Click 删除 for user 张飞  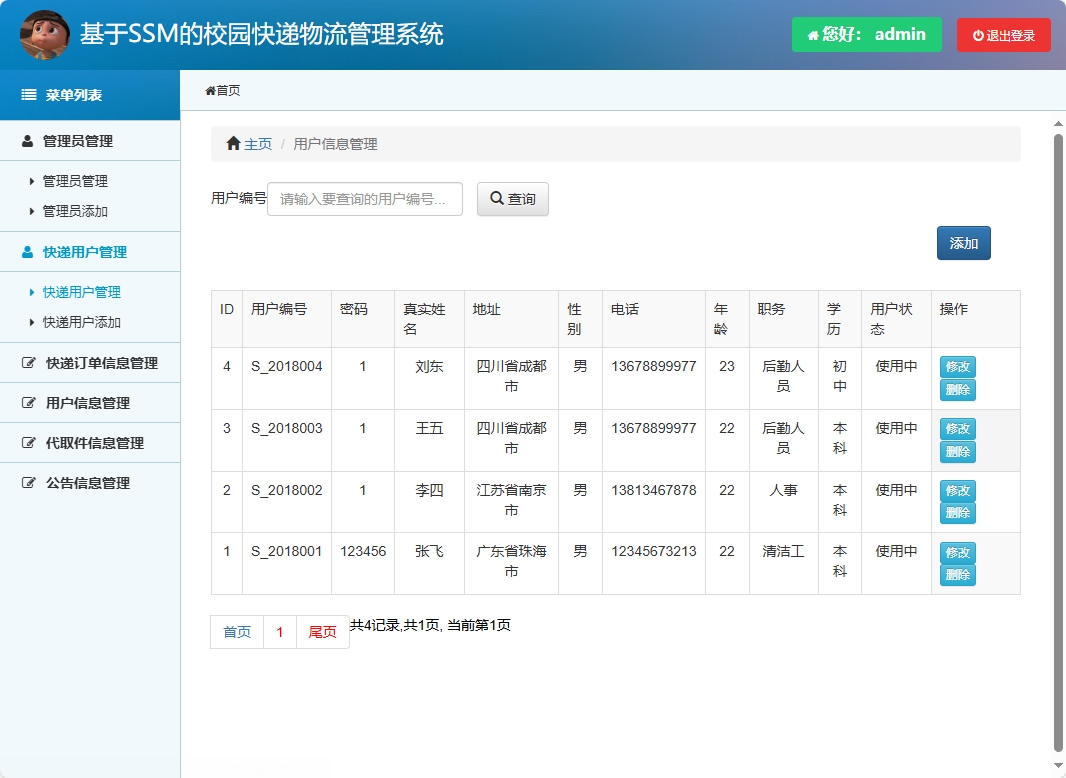[957, 575]
